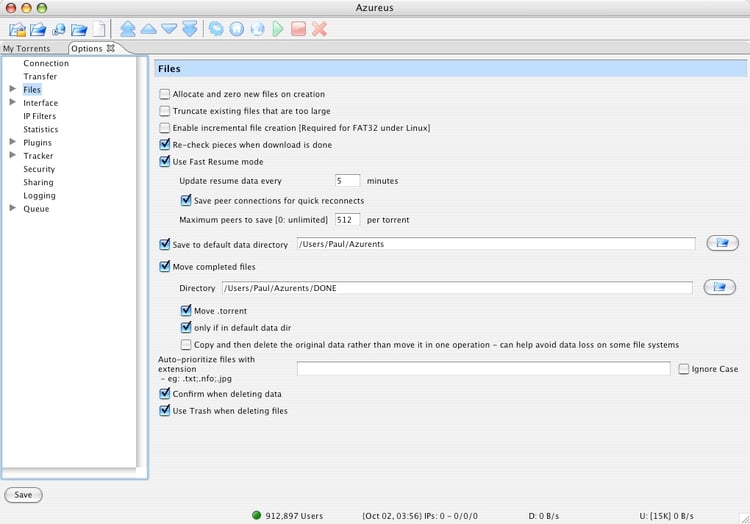Uncheck Re-check pieces when download is done

coord(165,144)
